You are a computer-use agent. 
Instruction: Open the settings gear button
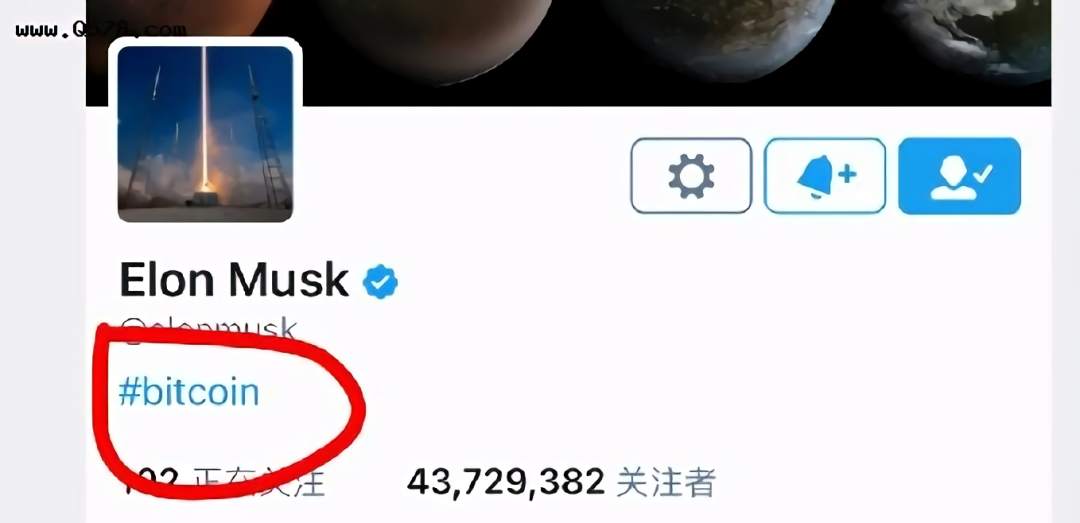coord(691,176)
